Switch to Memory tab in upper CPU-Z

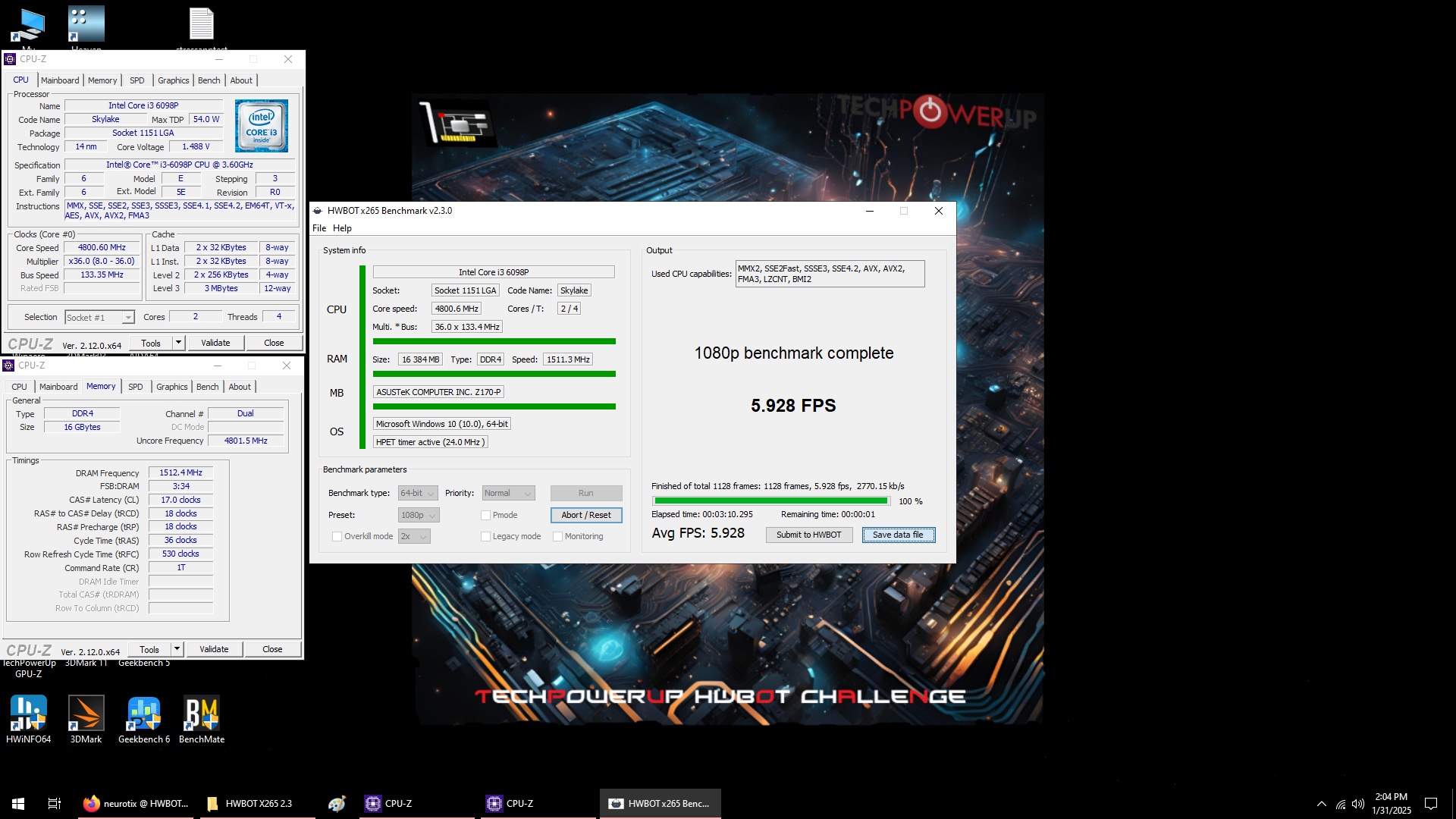102,80
